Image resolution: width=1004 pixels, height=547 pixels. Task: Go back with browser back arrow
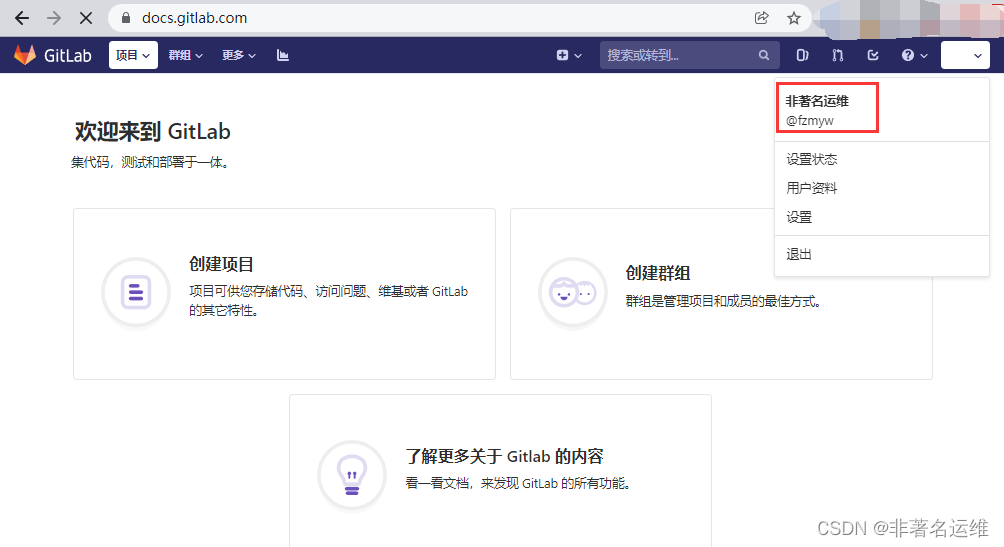pyautogui.click(x=22, y=18)
